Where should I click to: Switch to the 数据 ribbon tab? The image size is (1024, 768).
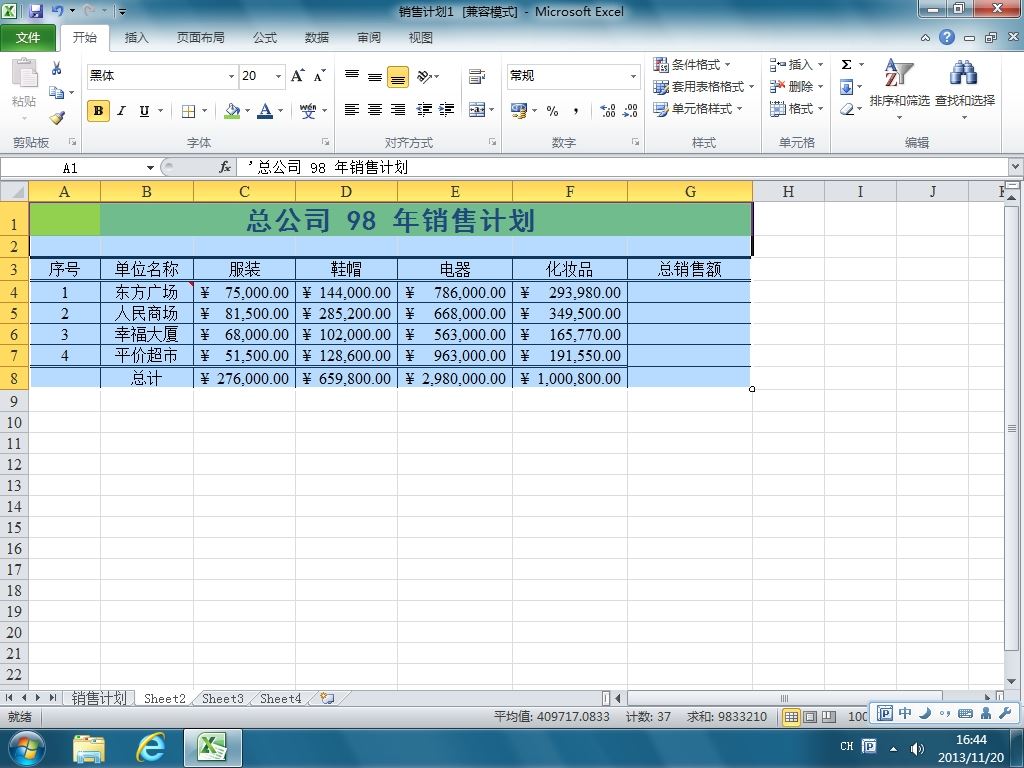[x=317, y=38]
